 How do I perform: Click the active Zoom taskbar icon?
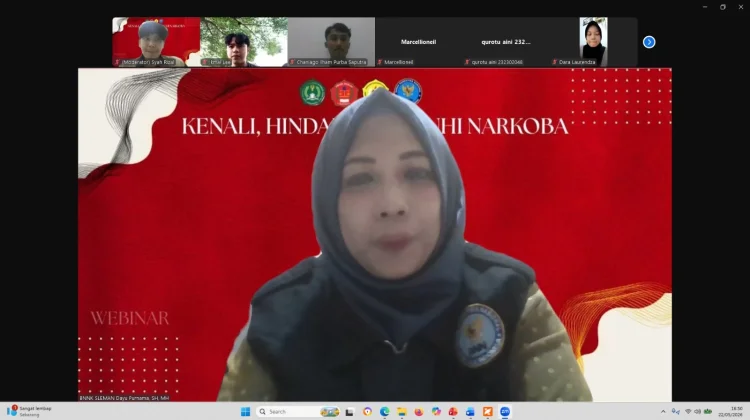(x=505, y=412)
